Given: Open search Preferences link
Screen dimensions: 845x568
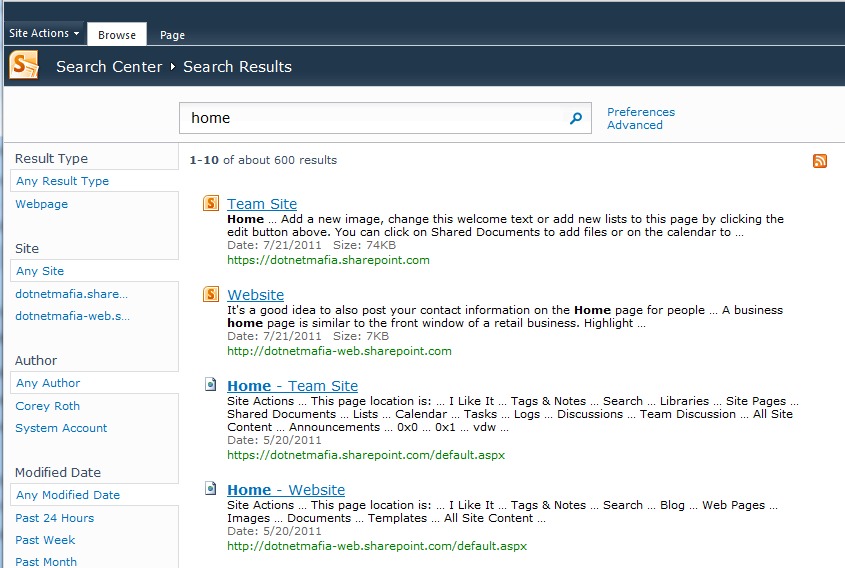Looking at the screenshot, I should pos(641,112).
